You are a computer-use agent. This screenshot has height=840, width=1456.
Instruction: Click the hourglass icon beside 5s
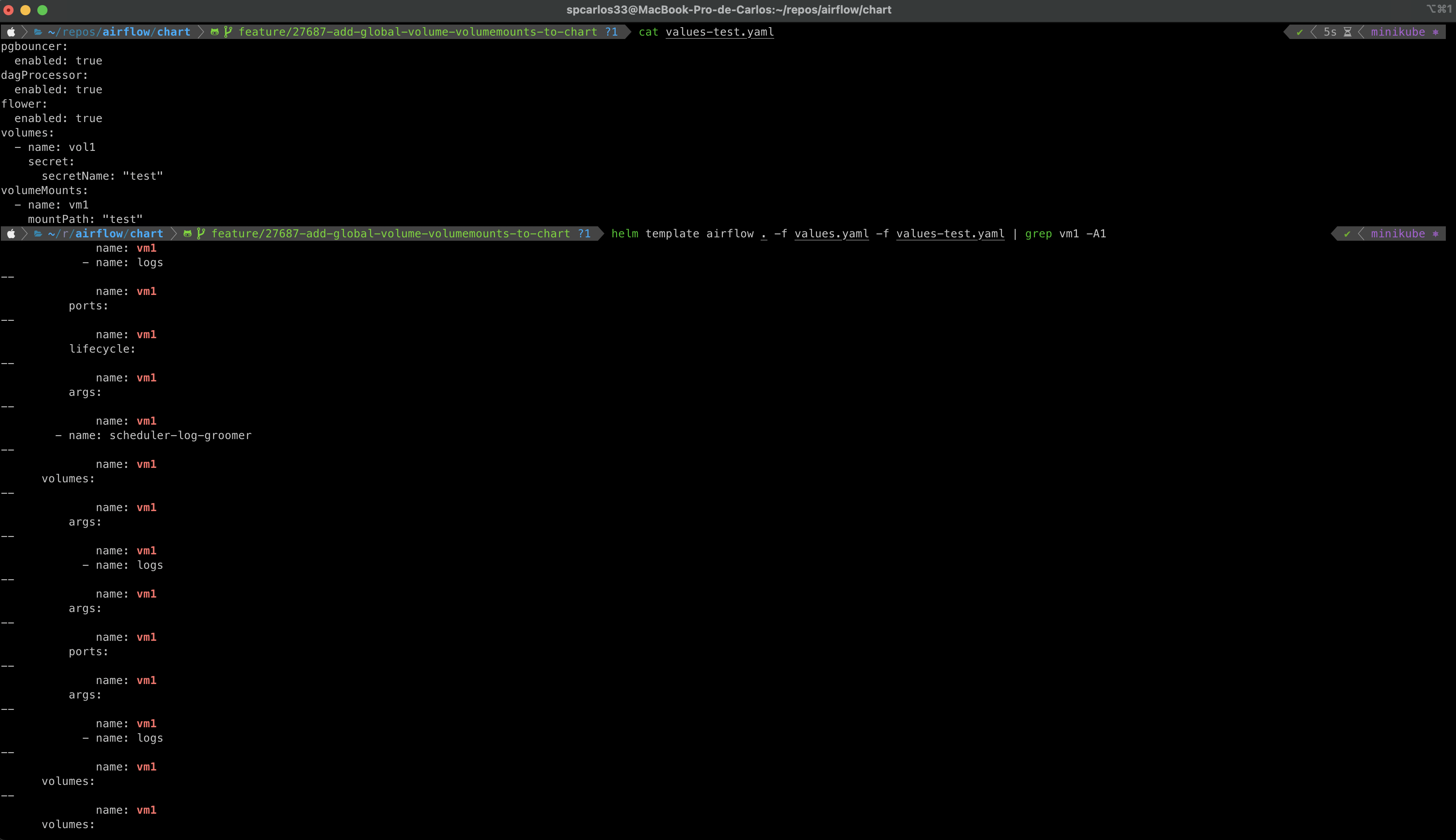coord(1347,32)
